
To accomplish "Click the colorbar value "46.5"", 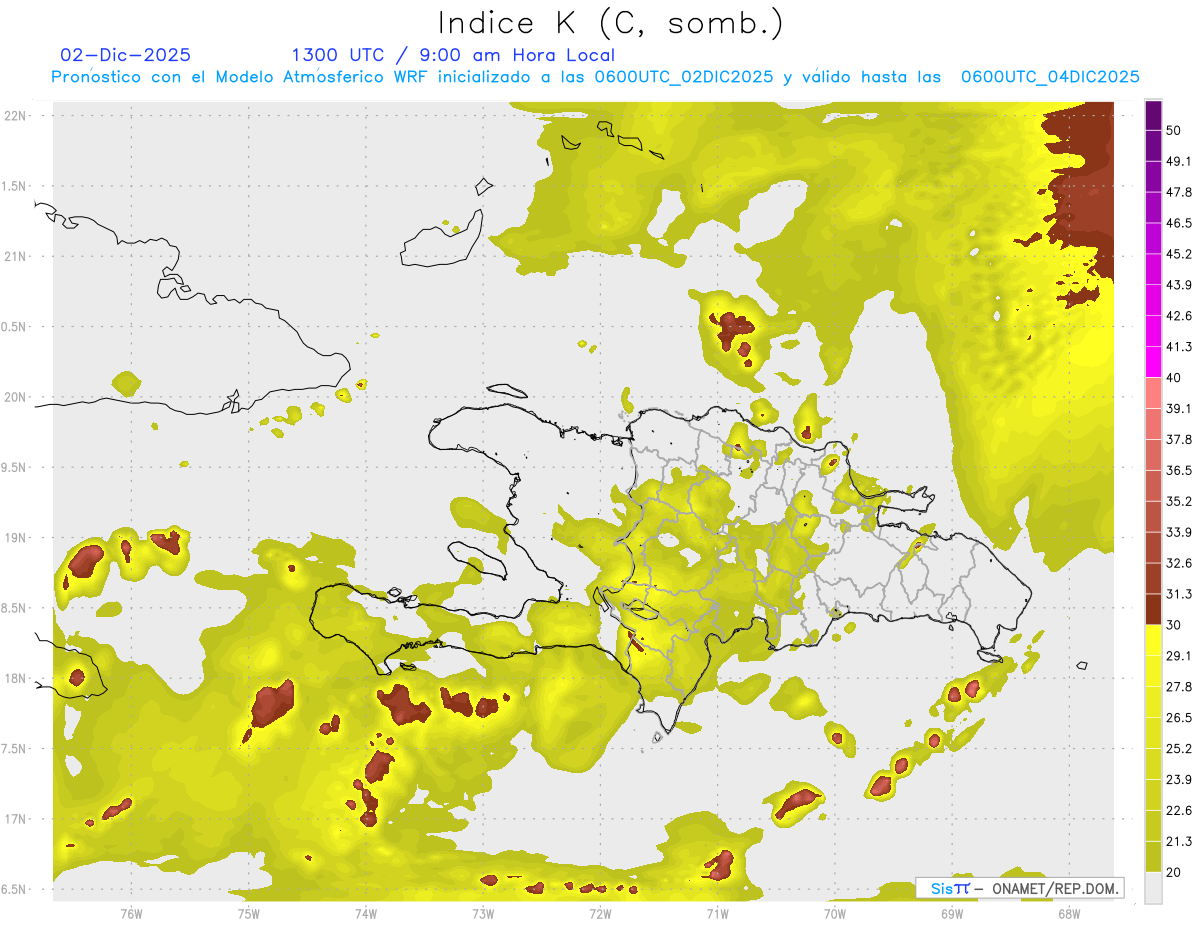I will click(1180, 223).
